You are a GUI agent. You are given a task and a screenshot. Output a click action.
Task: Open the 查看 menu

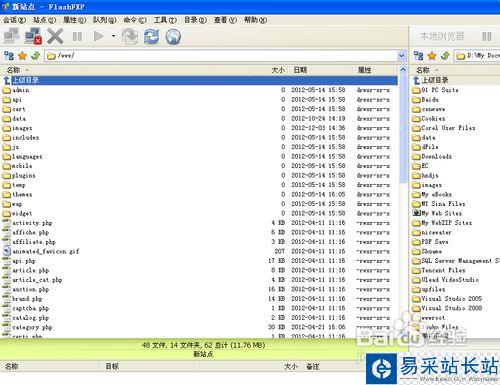tap(225, 20)
